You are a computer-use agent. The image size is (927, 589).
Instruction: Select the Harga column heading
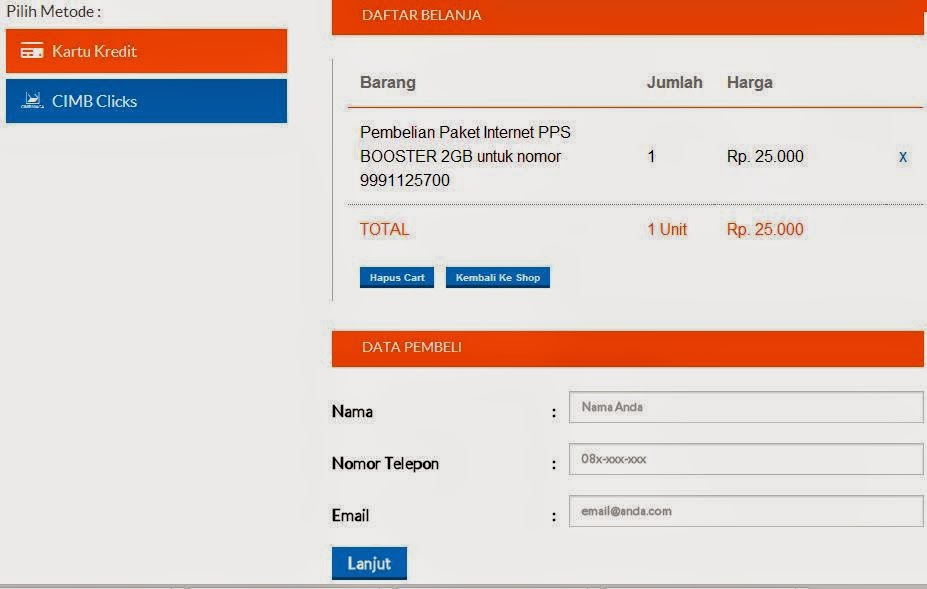tap(751, 83)
